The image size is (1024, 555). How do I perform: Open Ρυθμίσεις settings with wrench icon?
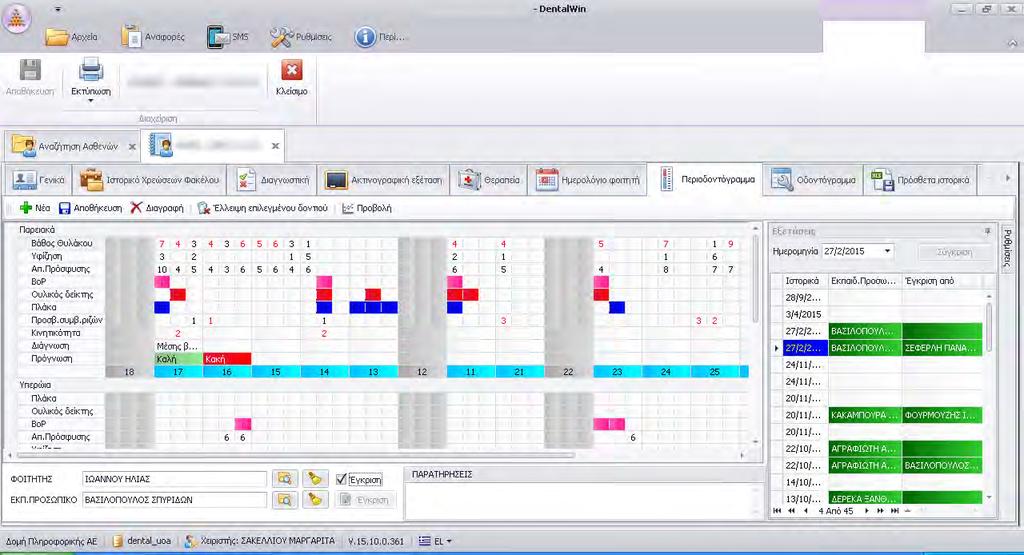coord(301,37)
